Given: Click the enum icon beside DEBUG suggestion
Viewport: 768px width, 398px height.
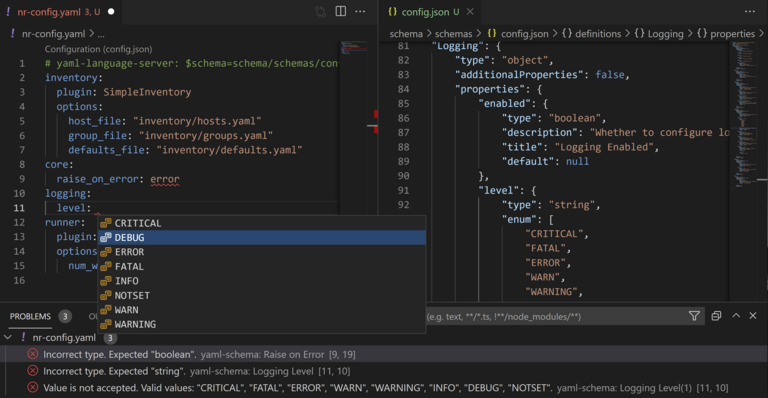Looking at the screenshot, I should tap(106, 237).
